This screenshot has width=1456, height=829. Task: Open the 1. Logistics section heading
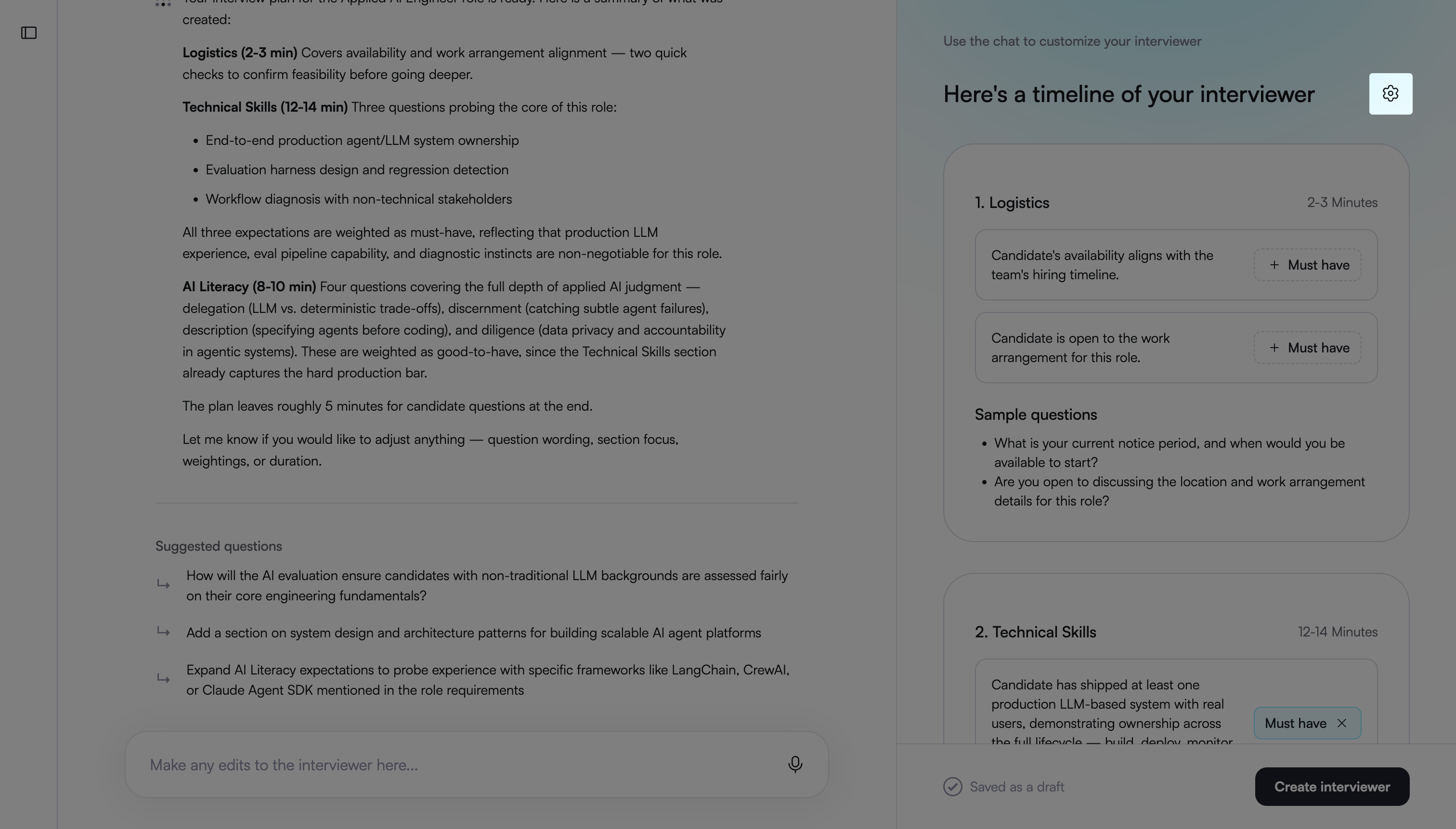[x=1012, y=203]
